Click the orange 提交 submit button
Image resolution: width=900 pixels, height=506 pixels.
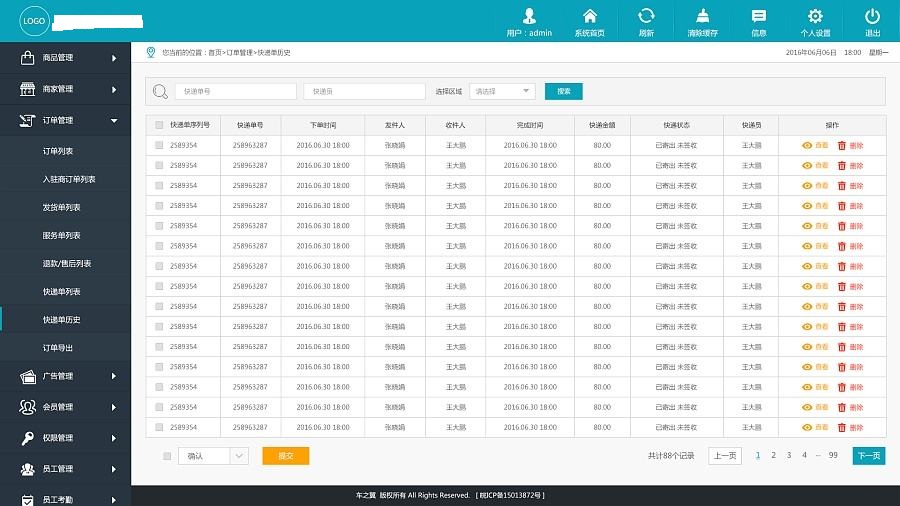coord(286,456)
